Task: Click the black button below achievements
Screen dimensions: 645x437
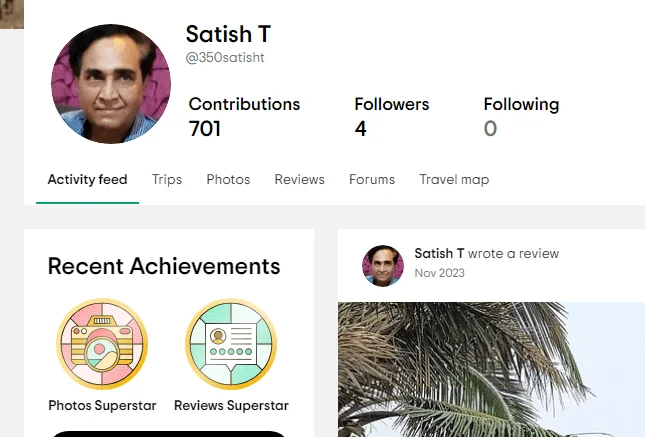Action: [168, 433]
